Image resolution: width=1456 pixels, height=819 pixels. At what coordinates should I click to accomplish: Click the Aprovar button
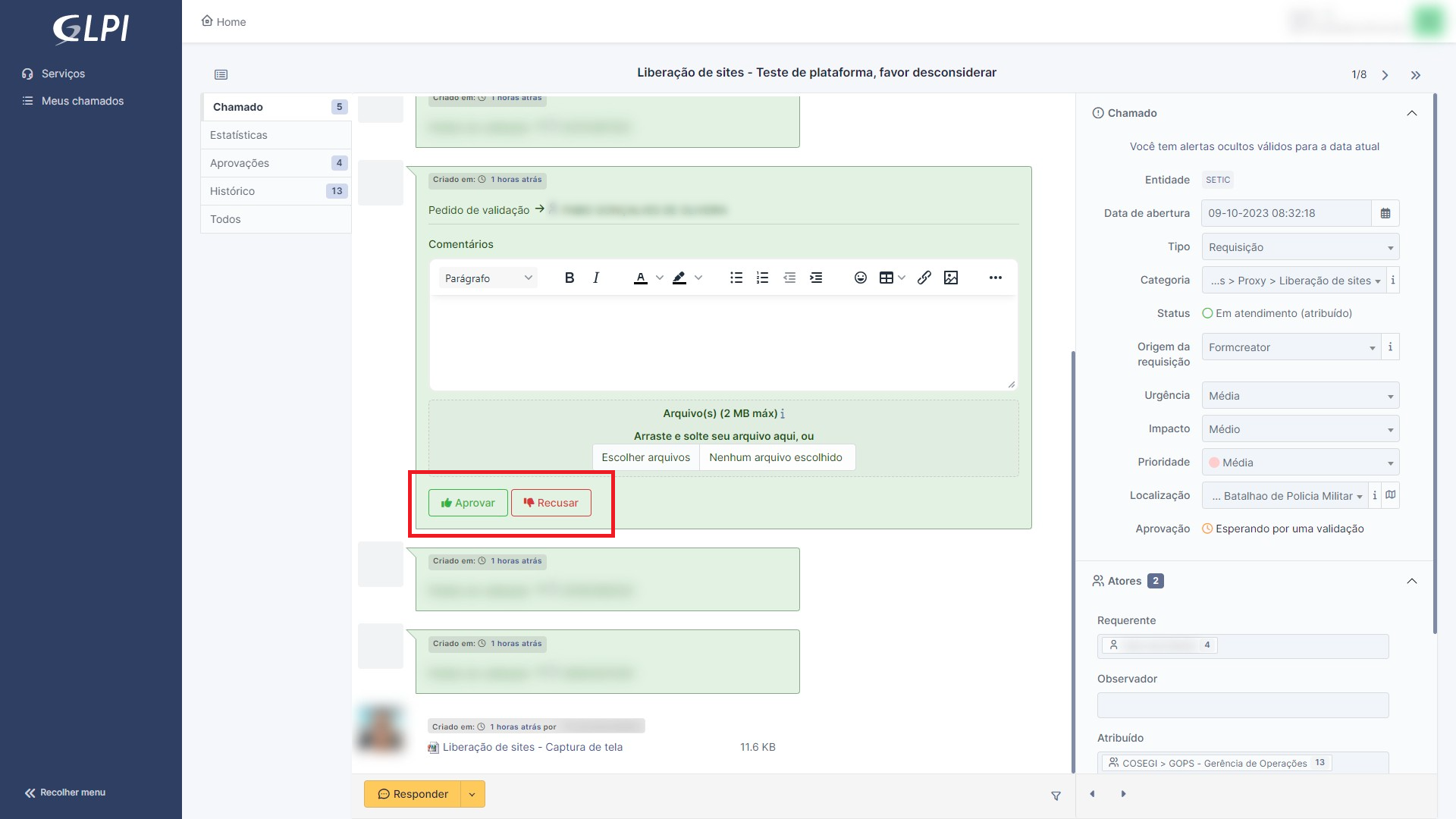467,502
